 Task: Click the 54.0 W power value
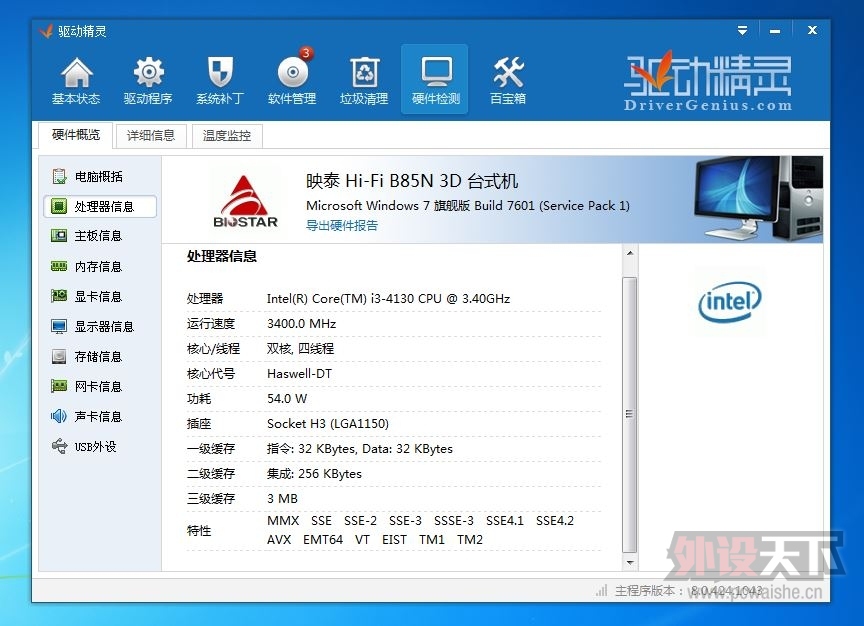(x=287, y=398)
